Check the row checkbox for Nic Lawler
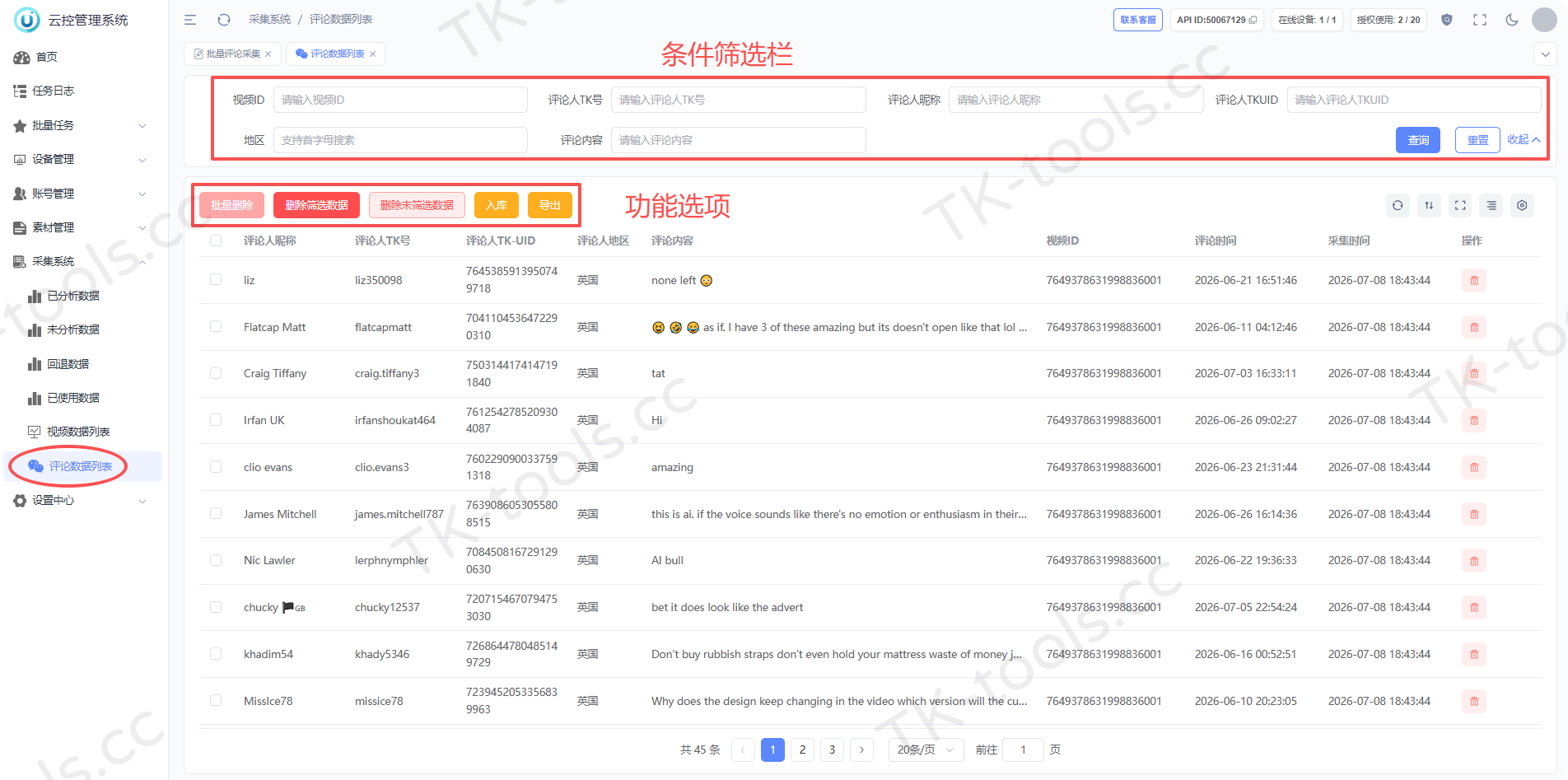Viewport: 1568px width, 780px height. coord(216,560)
